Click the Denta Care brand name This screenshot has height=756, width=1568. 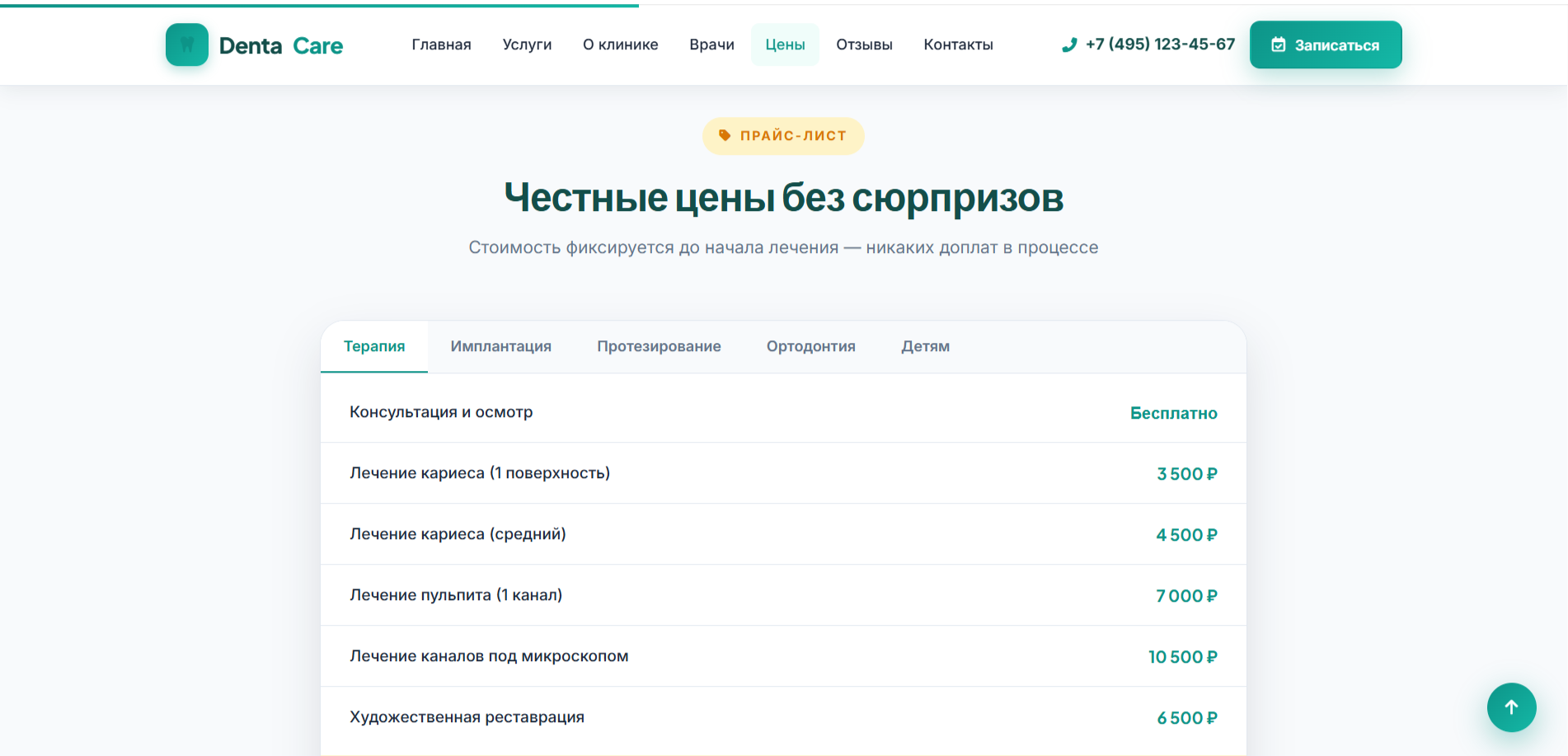point(281,45)
